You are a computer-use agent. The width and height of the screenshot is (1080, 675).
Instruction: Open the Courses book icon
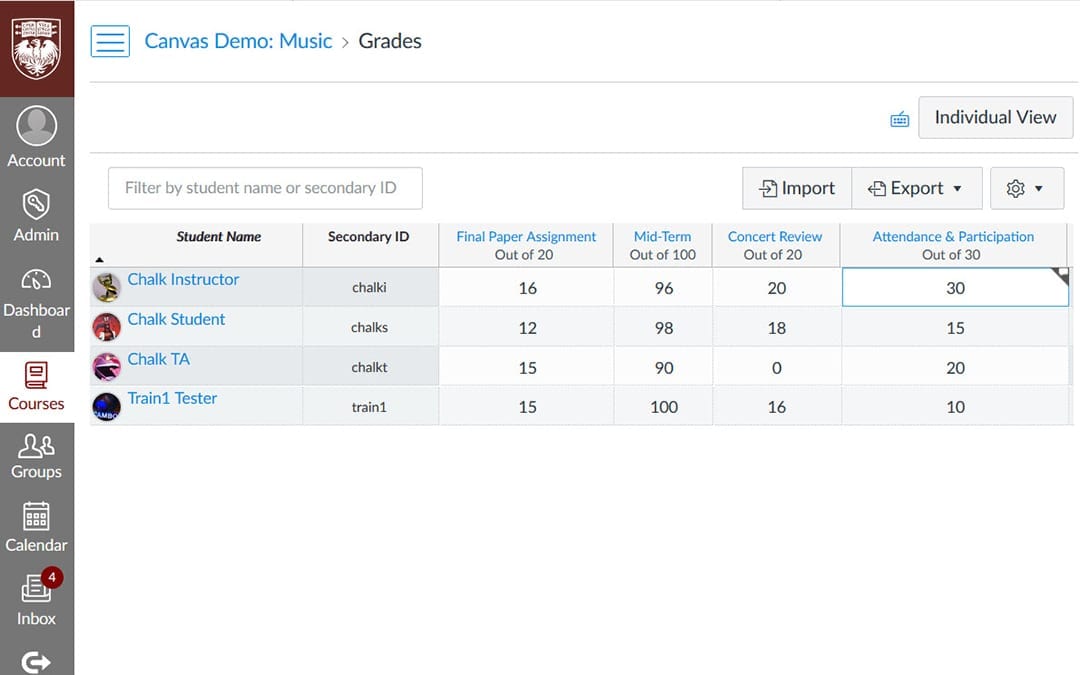click(36, 375)
